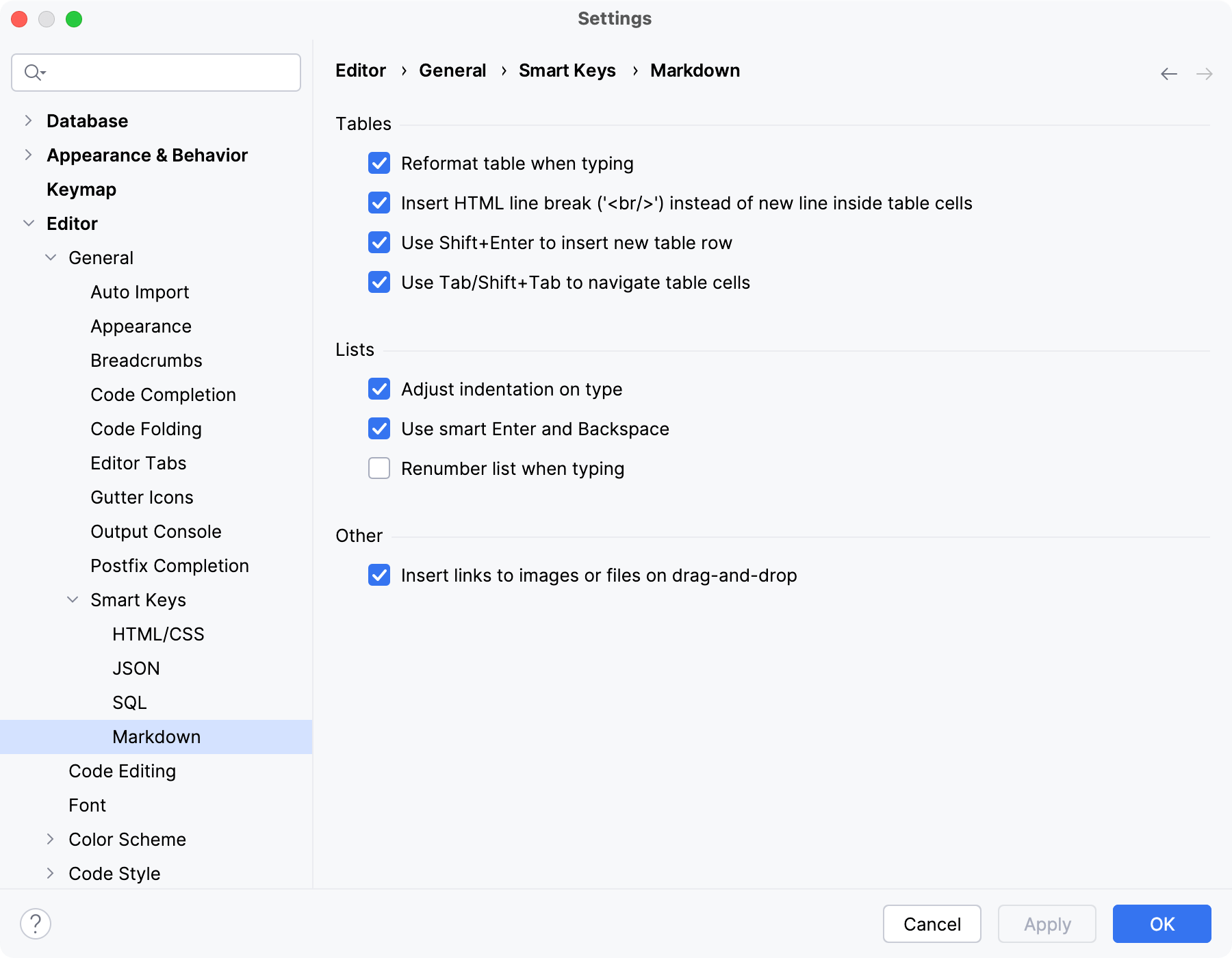Screen dimensions: 1232x958
Task: Expand the Database section
Action: click(28, 120)
